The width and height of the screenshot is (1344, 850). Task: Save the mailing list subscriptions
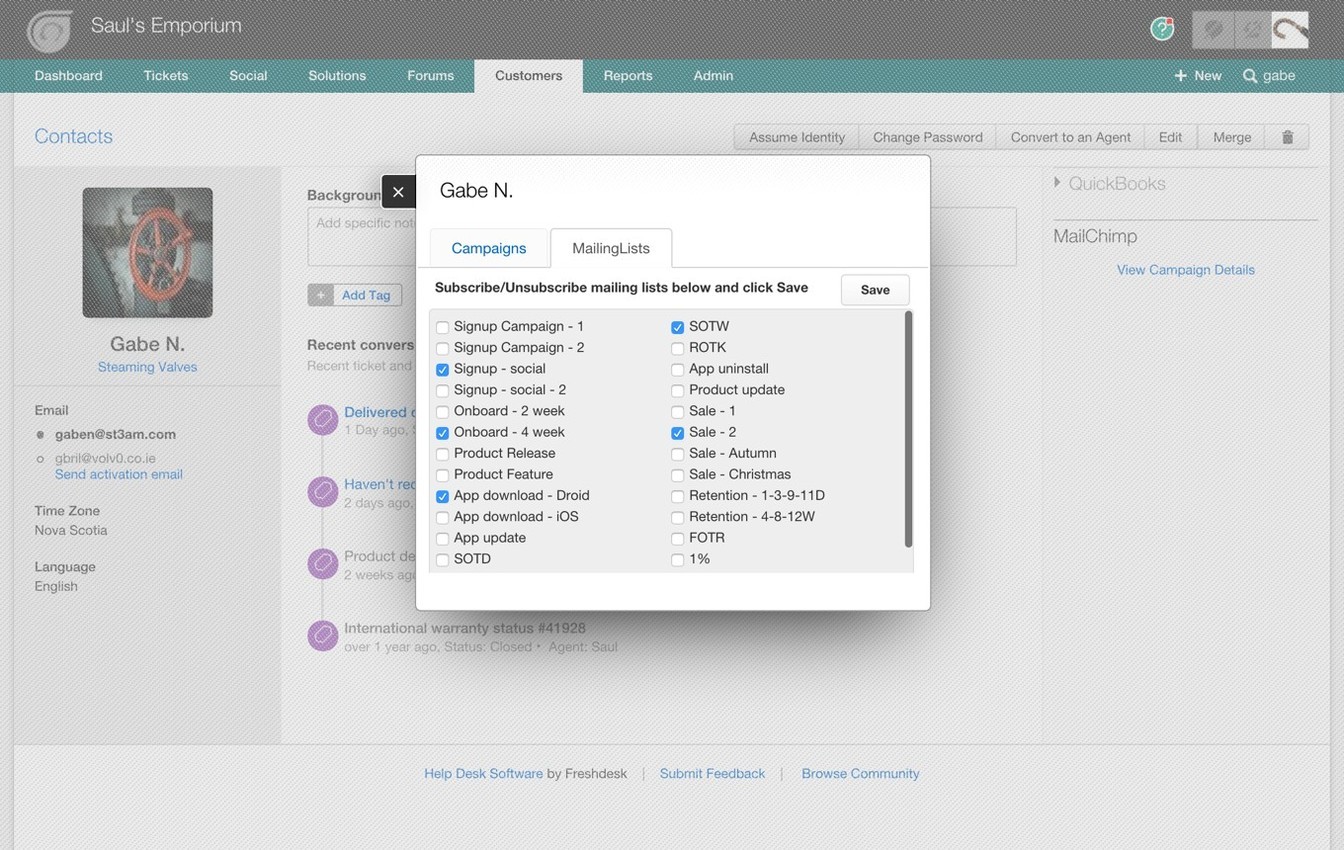point(874,290)
